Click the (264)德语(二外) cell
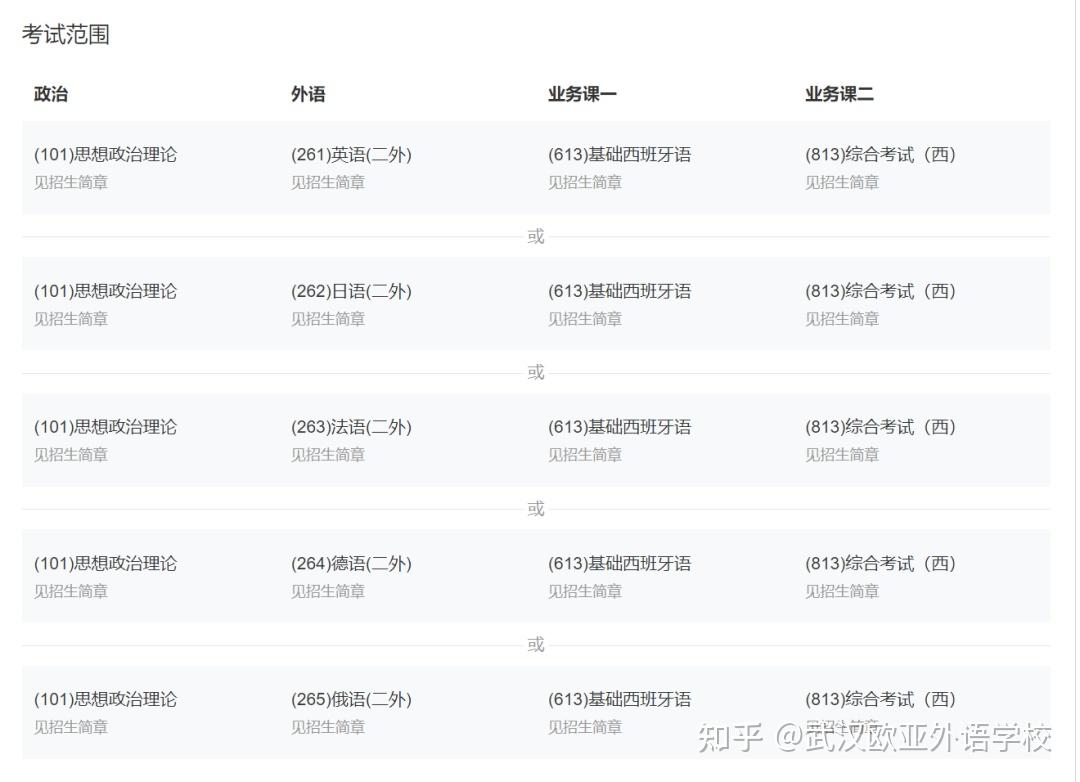The height and width of the screenshot is (782, 1080). (351, 564)
